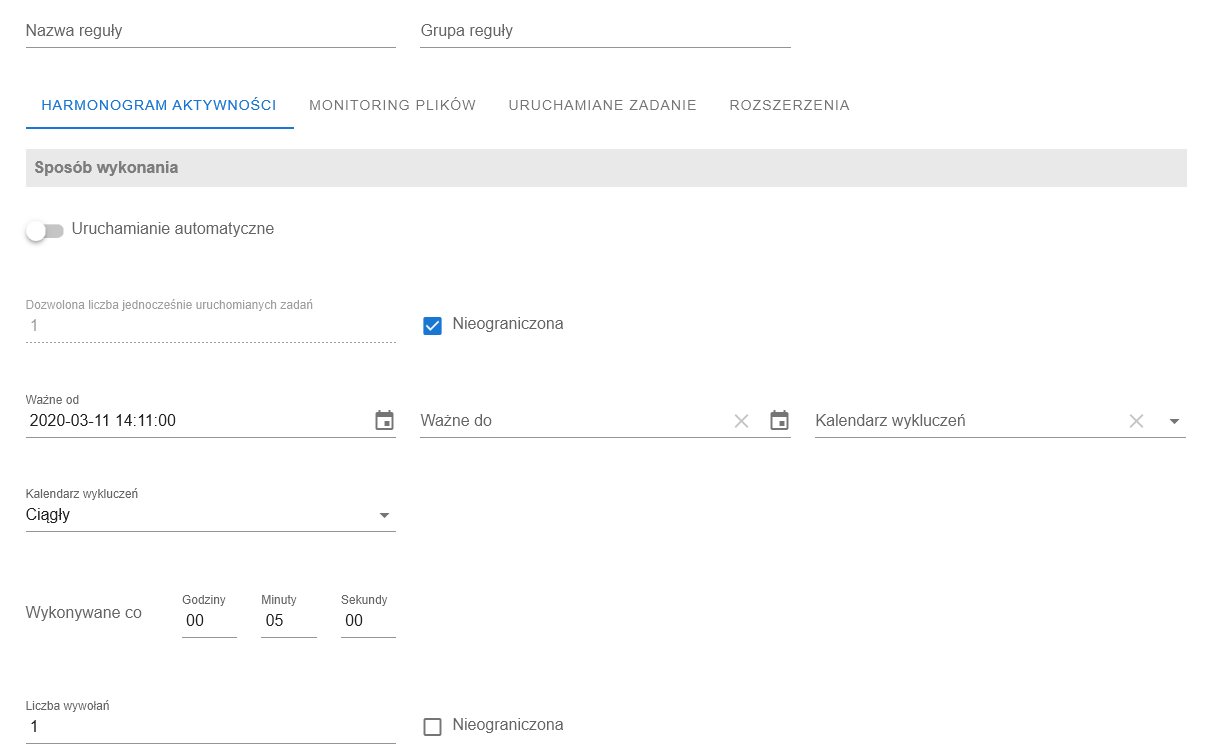The height and width of the screenshot is (753, 1220).
Task: Open the Ciągły dropdown
Action: pyautogui.click(x=210, y=515)
